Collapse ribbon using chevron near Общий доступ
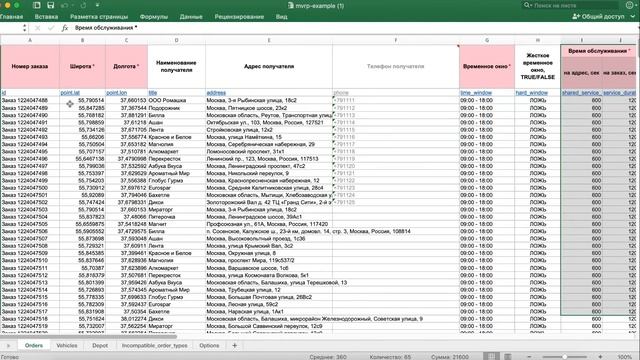The image size is (640, 360). (633, 16)
